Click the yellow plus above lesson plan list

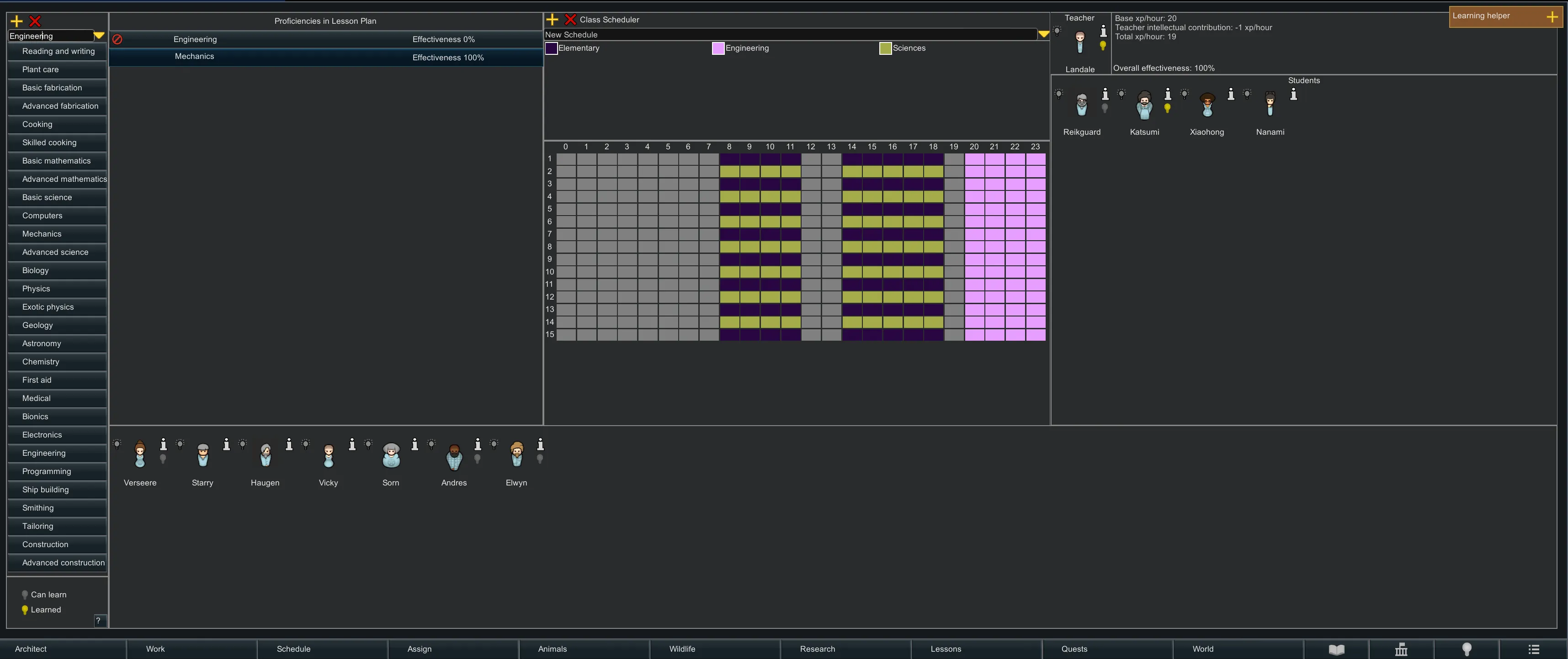click(x=17, y=21)
